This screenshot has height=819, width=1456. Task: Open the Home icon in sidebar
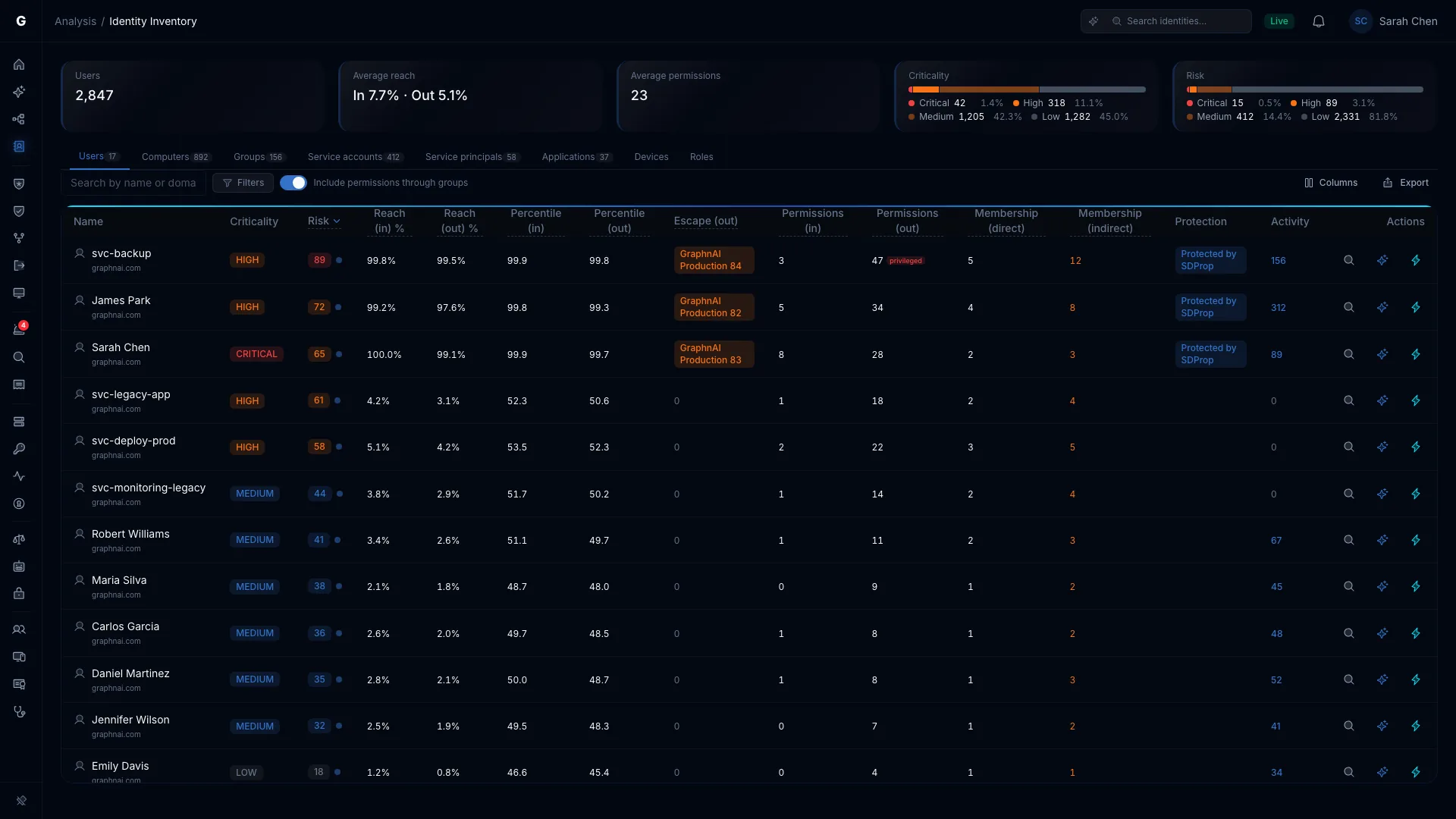click(x=19, y=64)
